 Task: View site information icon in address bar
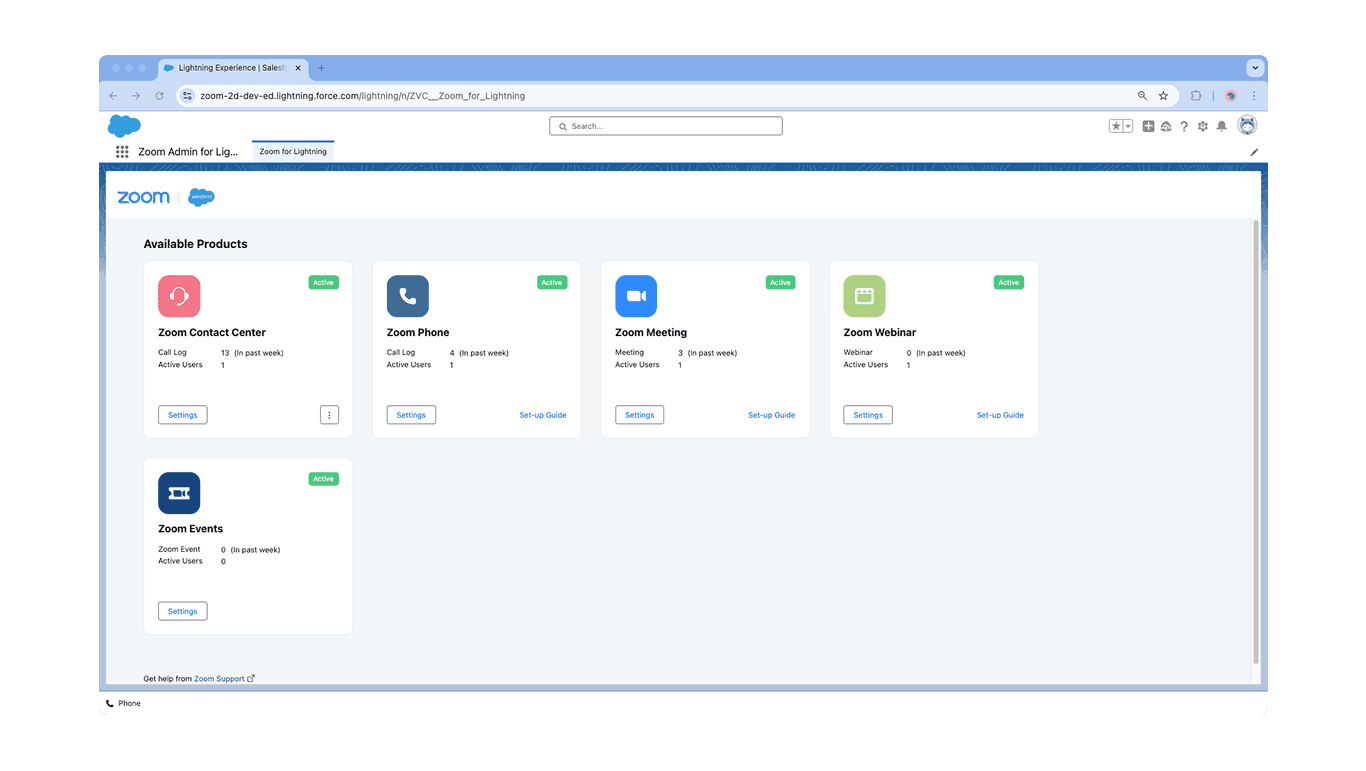tap(187, 96)
